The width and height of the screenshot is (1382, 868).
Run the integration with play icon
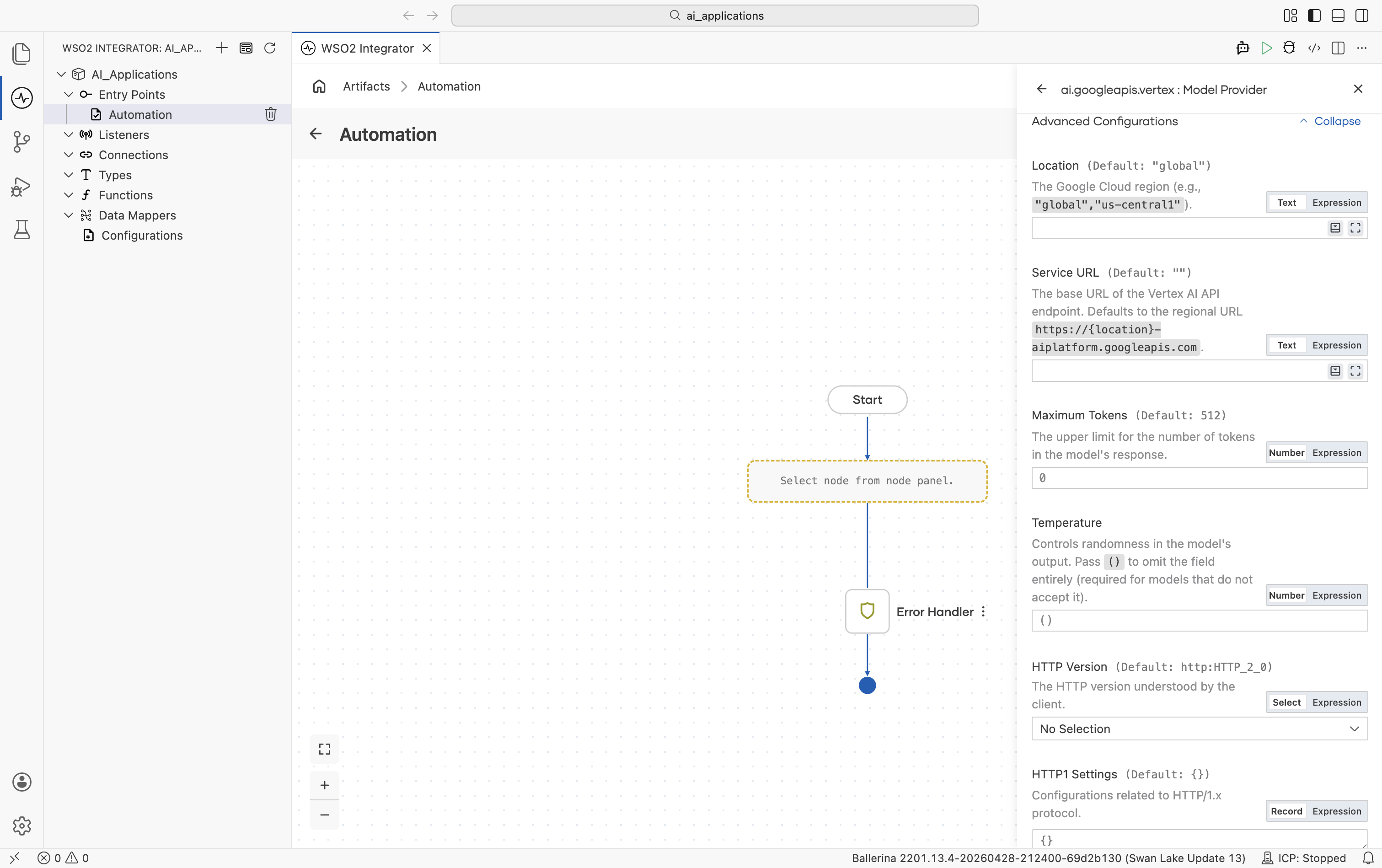(x=1266, y=48)
